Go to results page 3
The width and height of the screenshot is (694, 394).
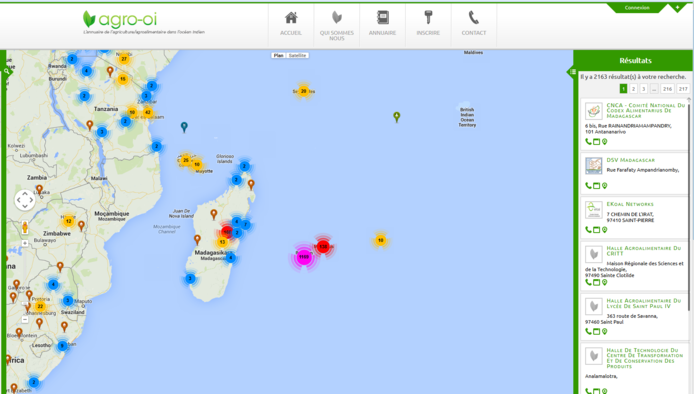click(x=644, y=89)
